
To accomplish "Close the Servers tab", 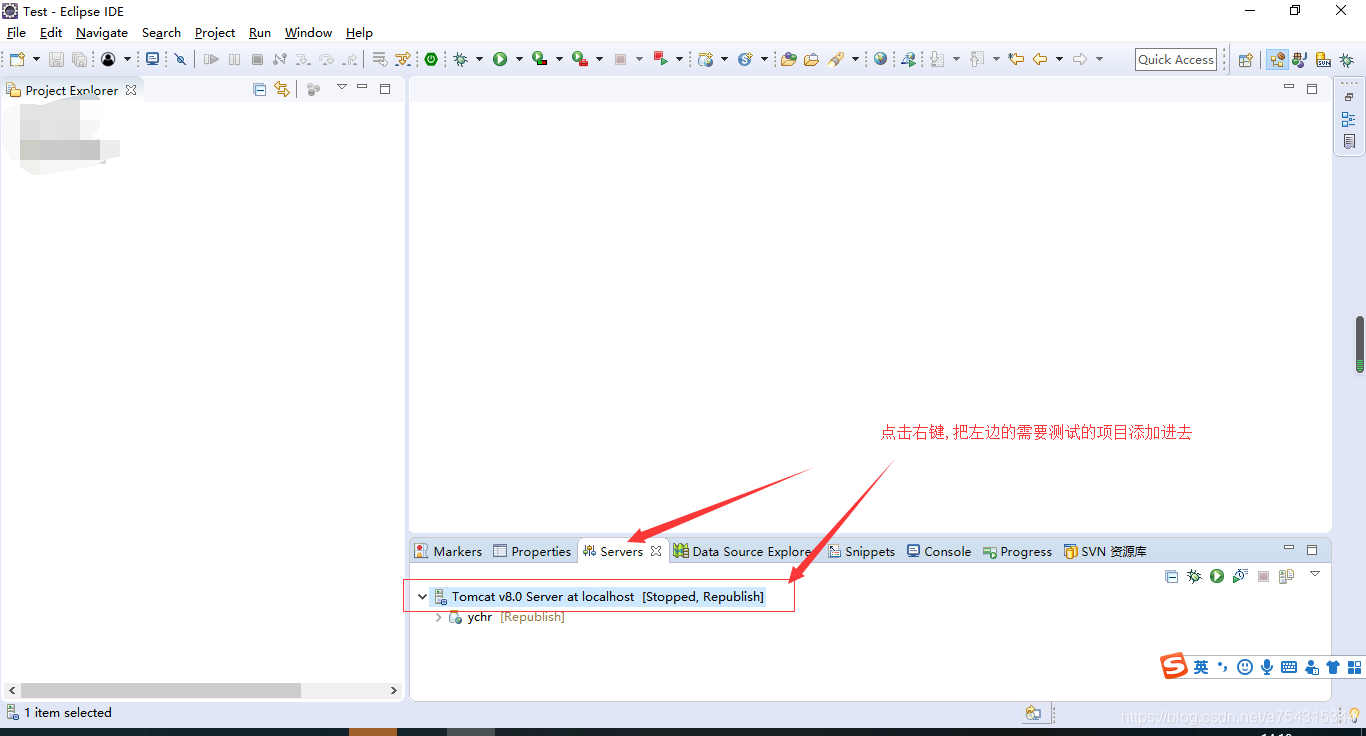I will point(656,551).
